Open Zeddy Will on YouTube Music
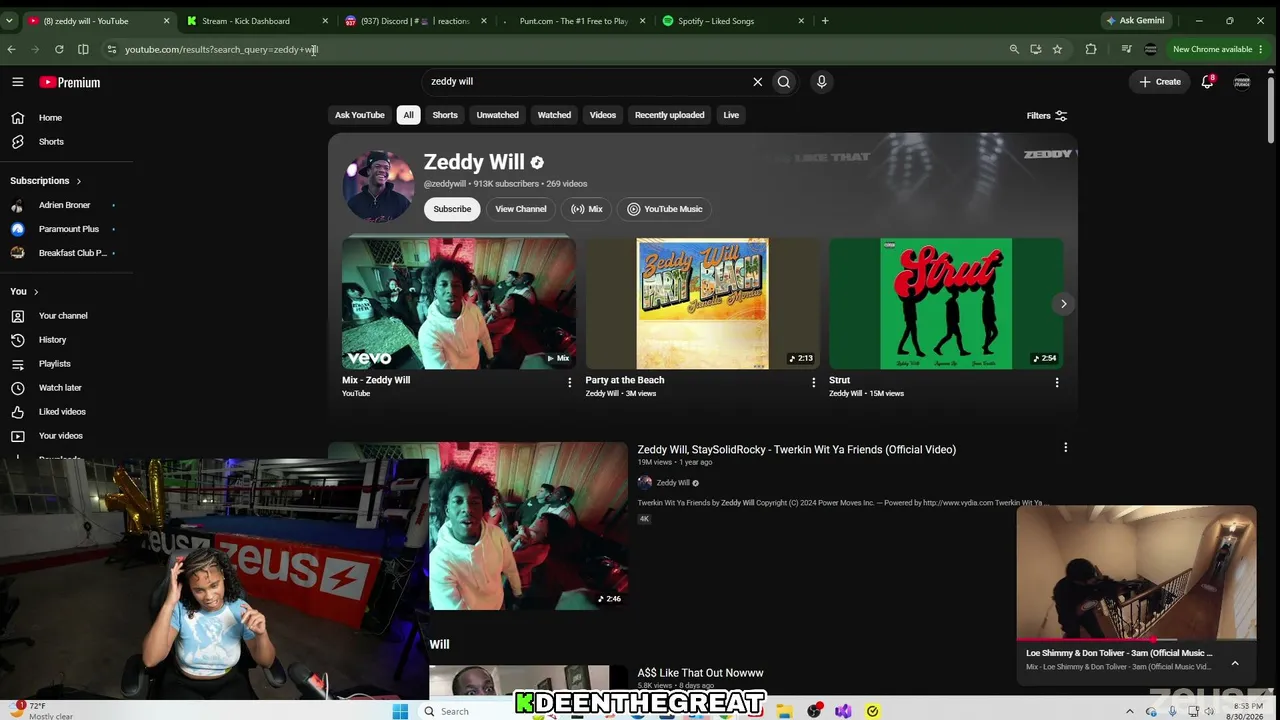1280x720 pixels. (x=665, y=209)
